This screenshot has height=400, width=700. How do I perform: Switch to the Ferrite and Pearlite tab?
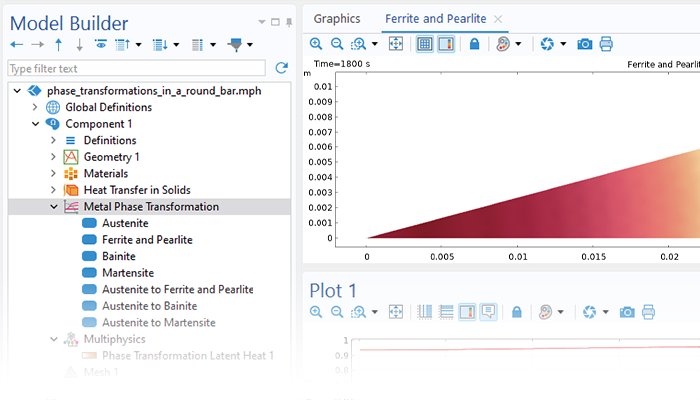point(435,19)
